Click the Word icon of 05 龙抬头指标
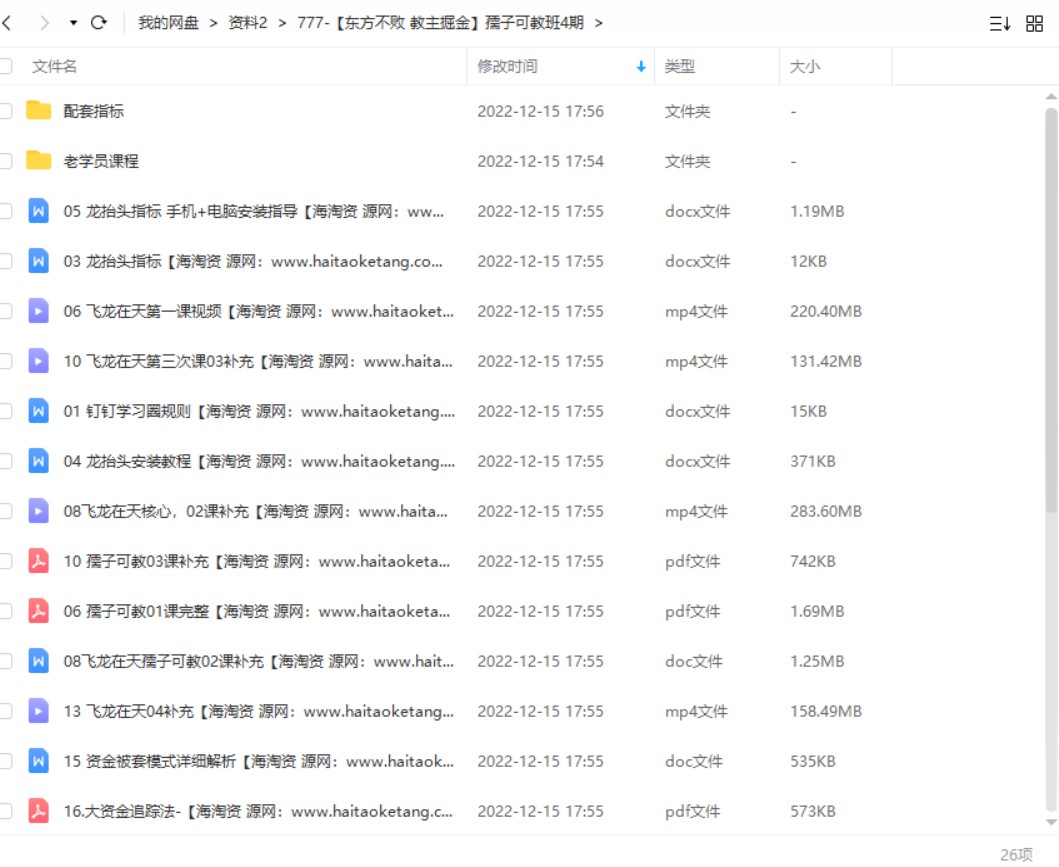Image resolution: width=1059 pixels, height=867 pixels. pyautogui.click(x=38, y=211)
